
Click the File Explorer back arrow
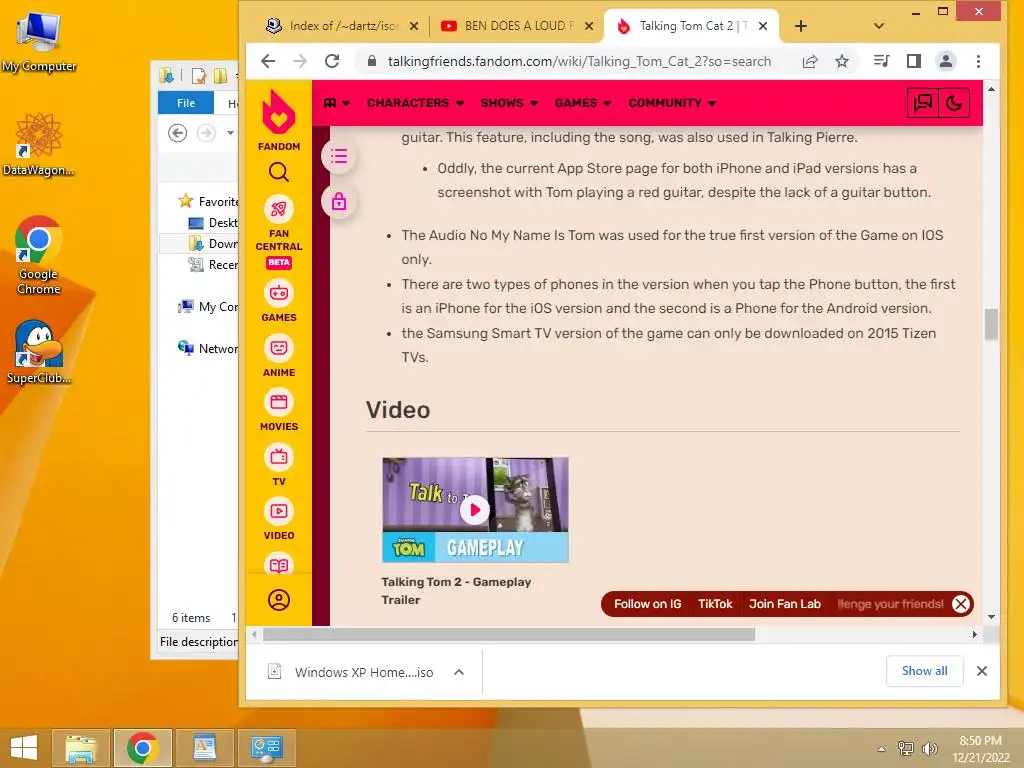point(178,133)
